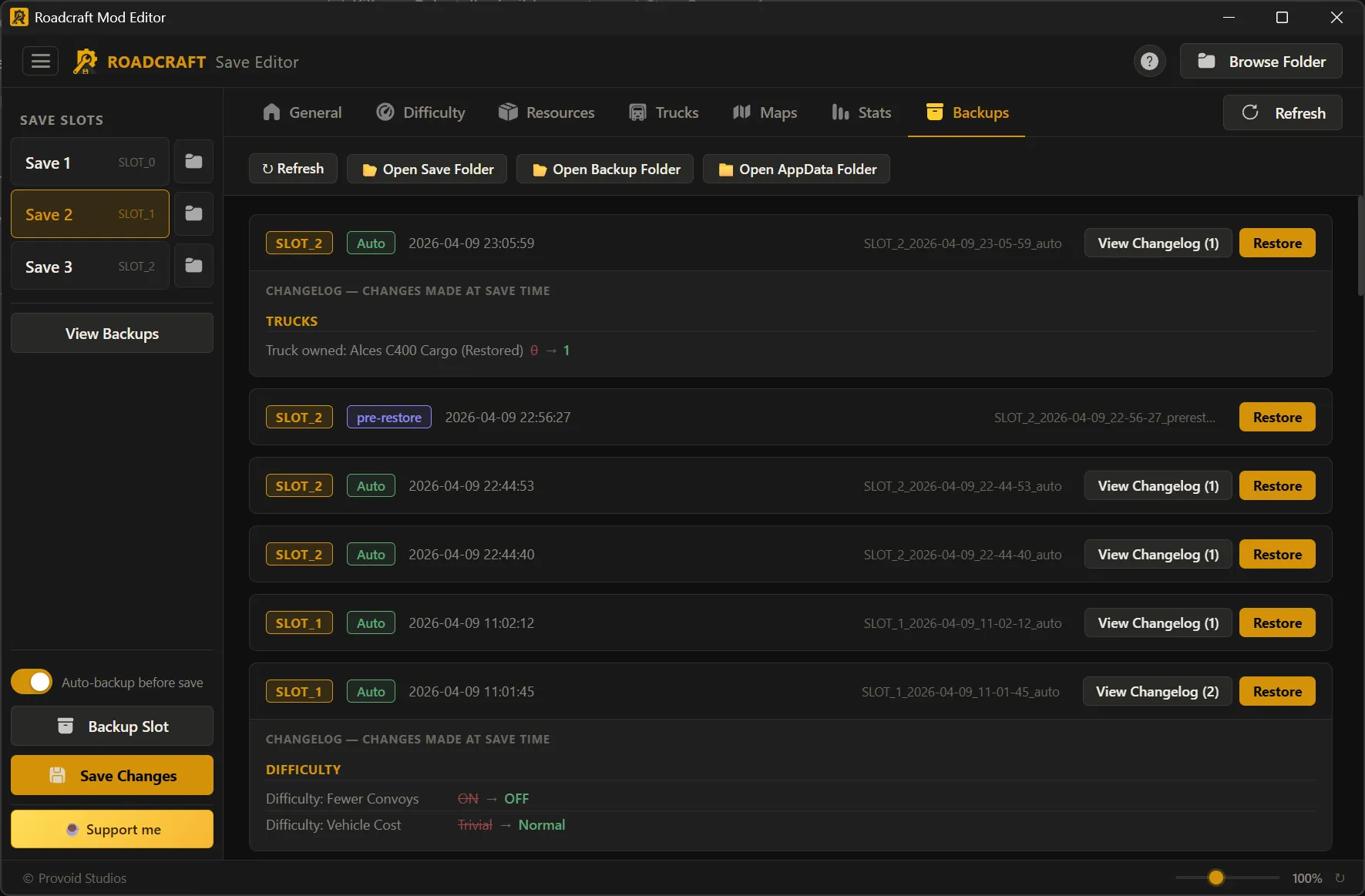This screenshot has width=1365, height=896.
Task: Open folder icon for Save 1
Action: 193,162
